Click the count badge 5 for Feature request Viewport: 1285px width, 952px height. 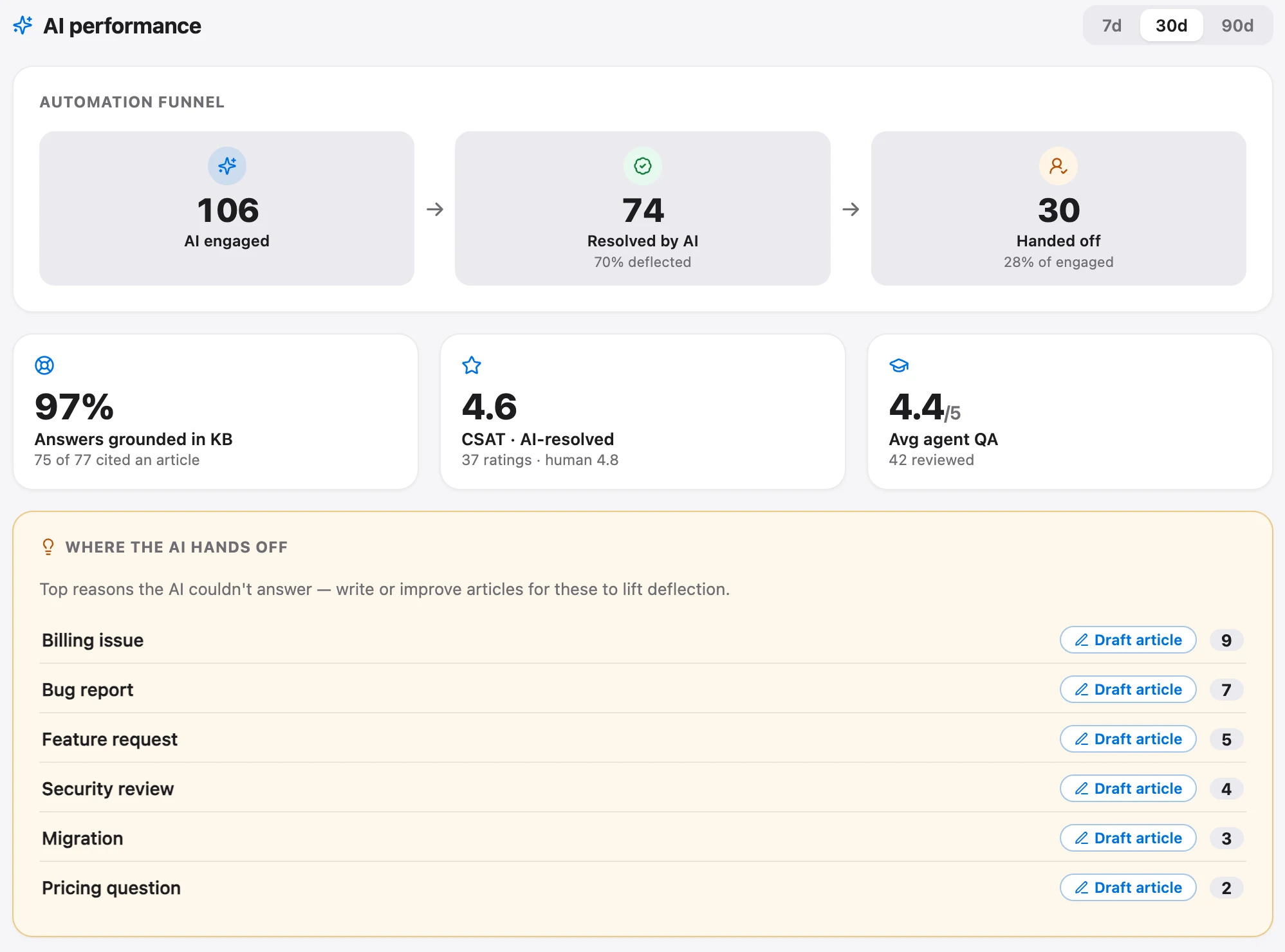pos(1226,739)
